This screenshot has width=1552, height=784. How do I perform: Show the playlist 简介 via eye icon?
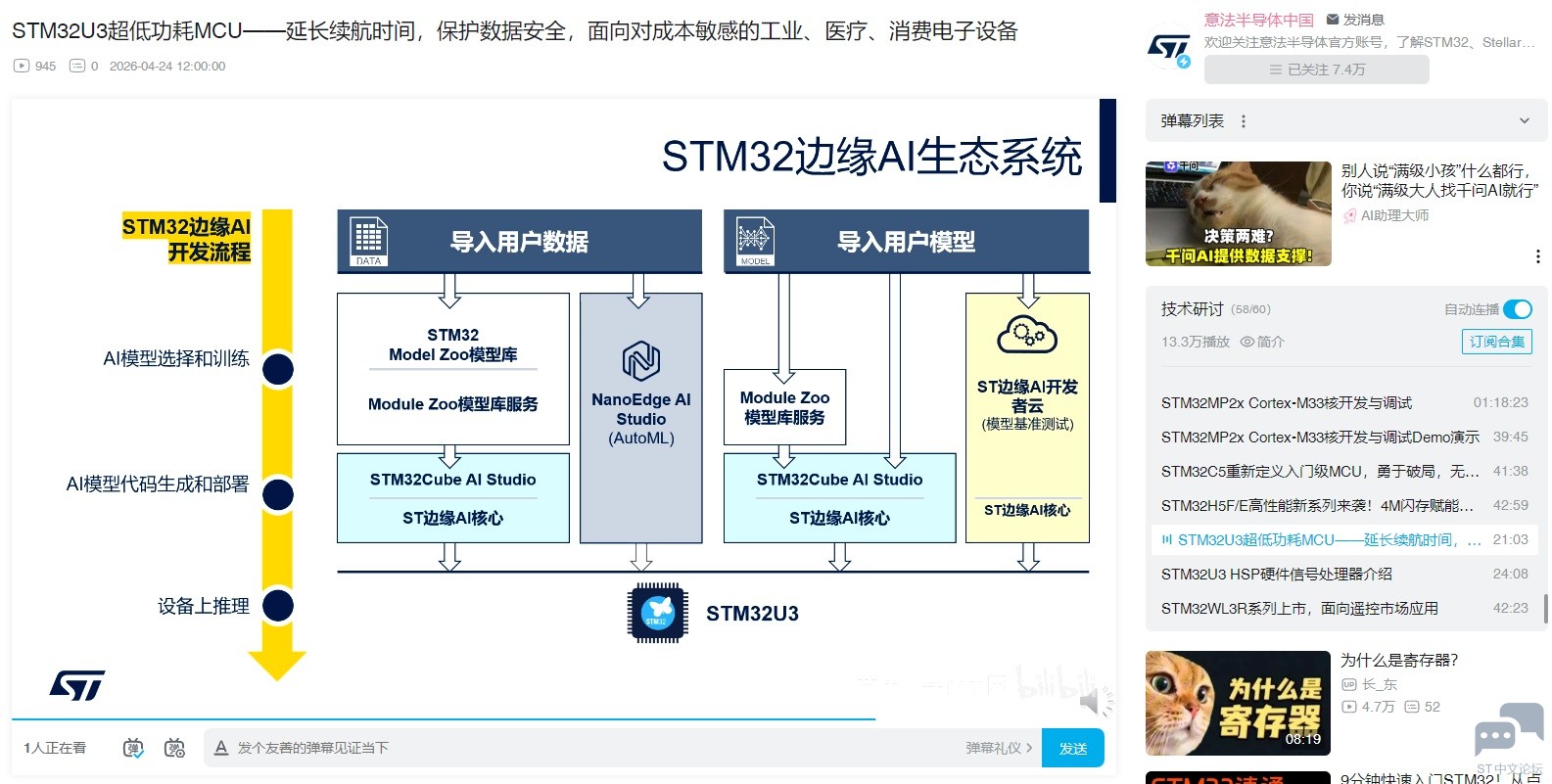coord(1247,342)
